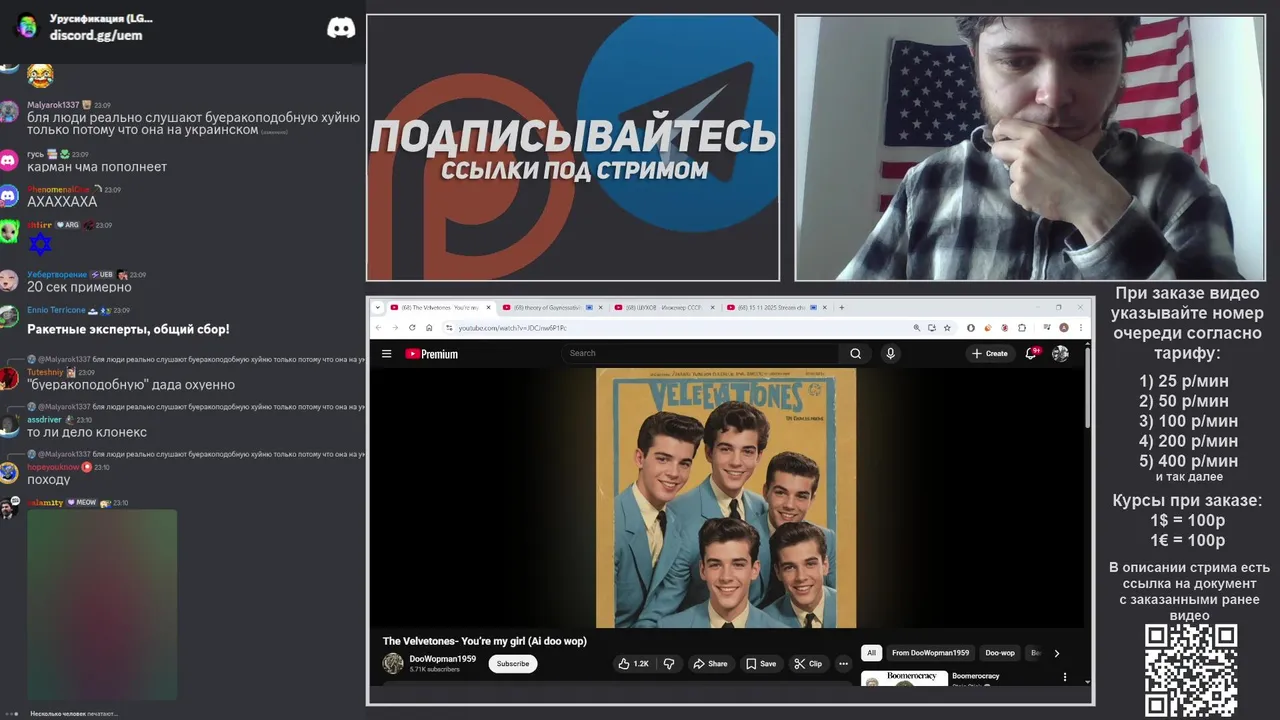Open YouTube notifications bell
The height and width of the screenshot is (720, 1280).
1031,353
